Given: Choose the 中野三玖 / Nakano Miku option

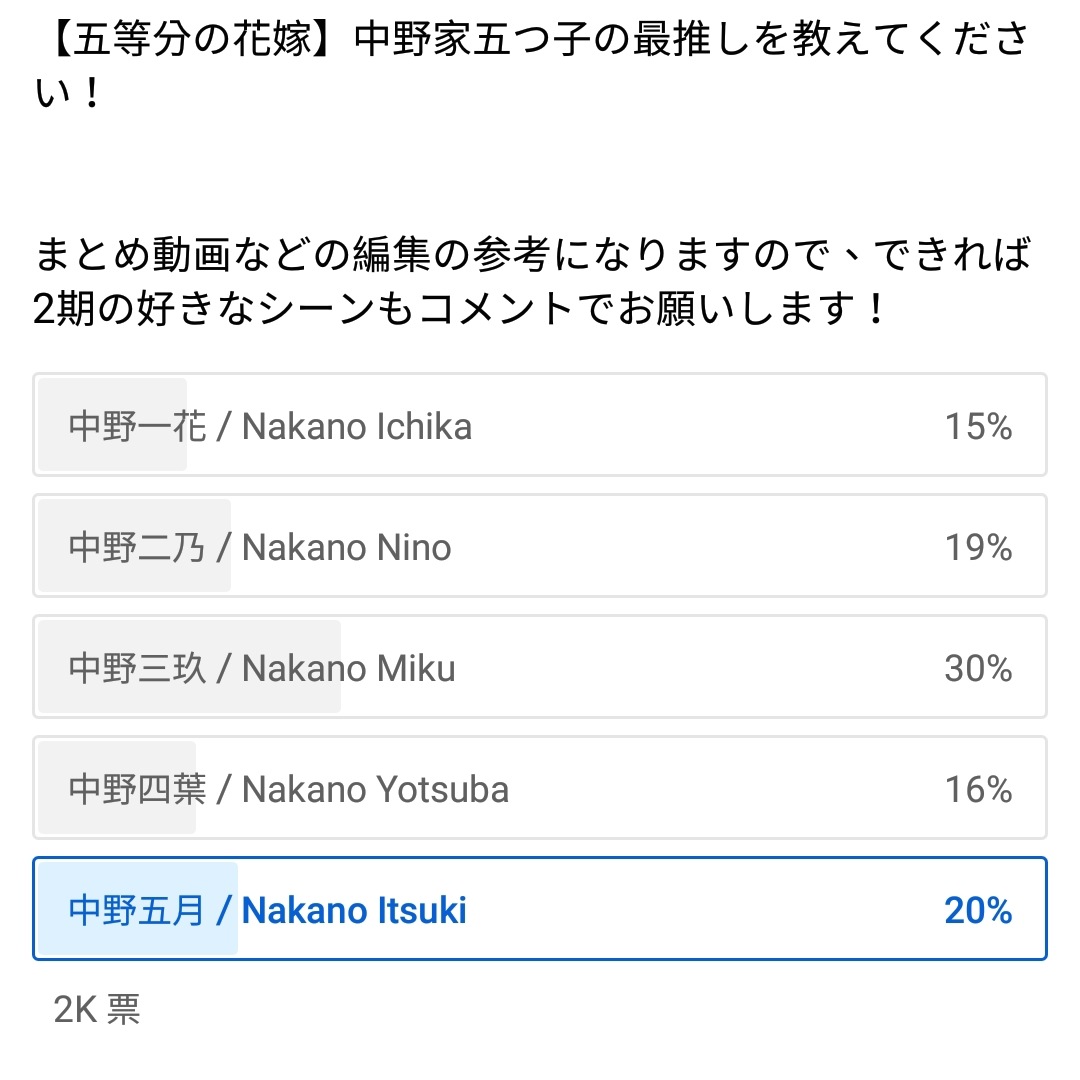Looking at the screenshot, I should point(539,667).
